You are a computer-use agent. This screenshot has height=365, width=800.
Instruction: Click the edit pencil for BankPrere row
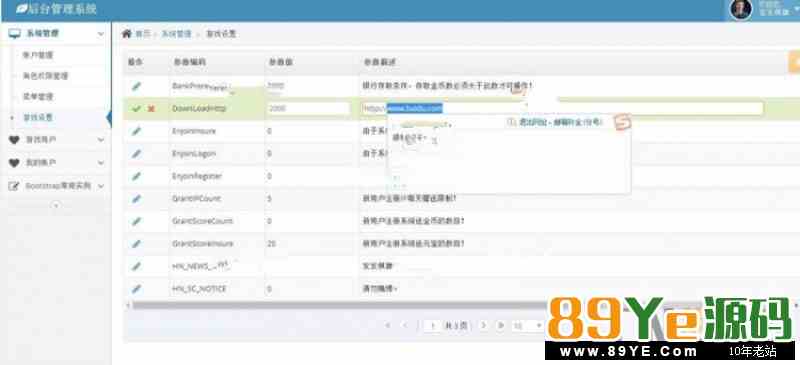point(136,86)
